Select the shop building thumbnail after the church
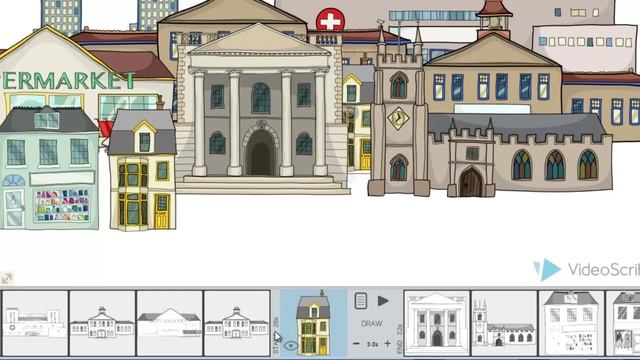Viewport: 640px width, 360px height. [x=571, y=323]
